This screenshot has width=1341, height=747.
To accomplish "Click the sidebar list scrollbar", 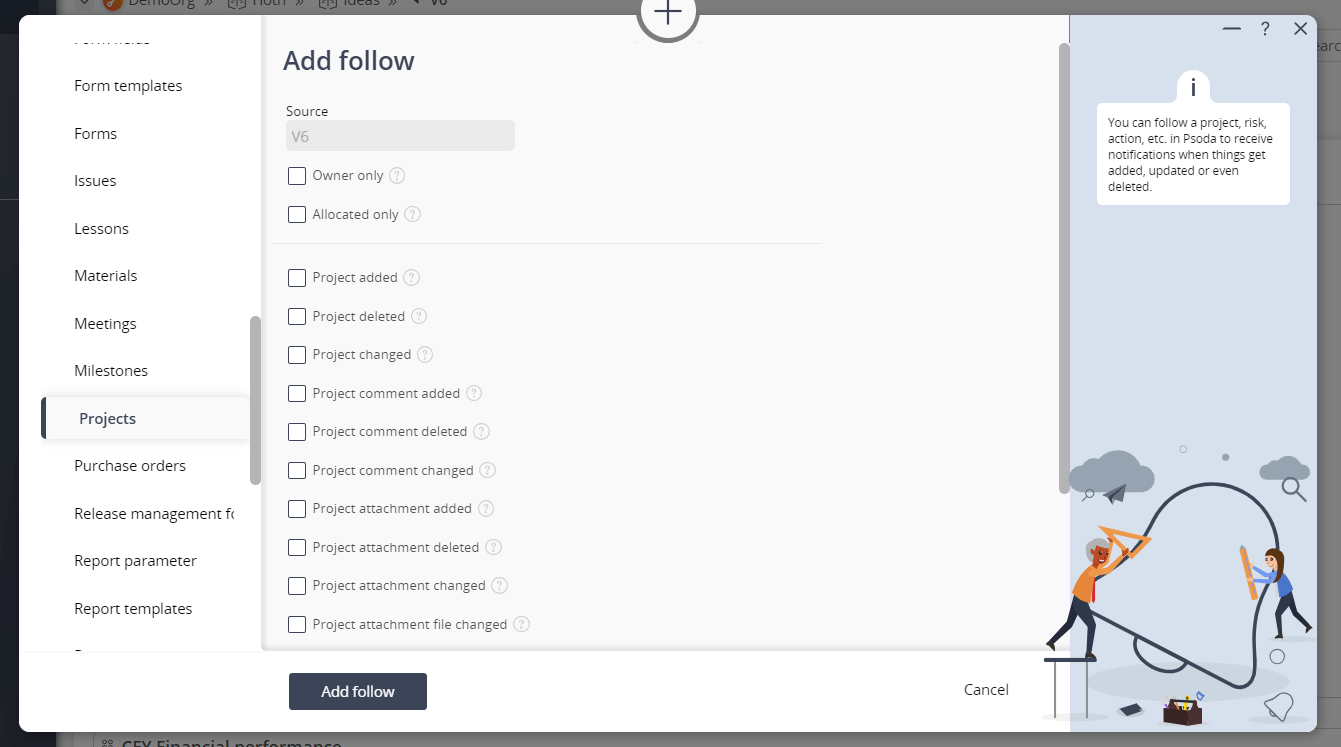I will pyautogui.click(x=255, y=400).
